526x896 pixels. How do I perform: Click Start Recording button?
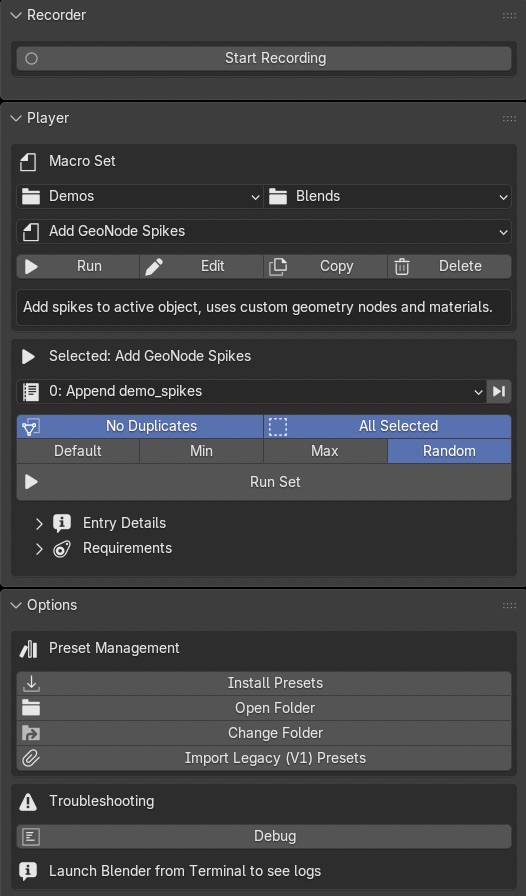[x=264, y=58]
